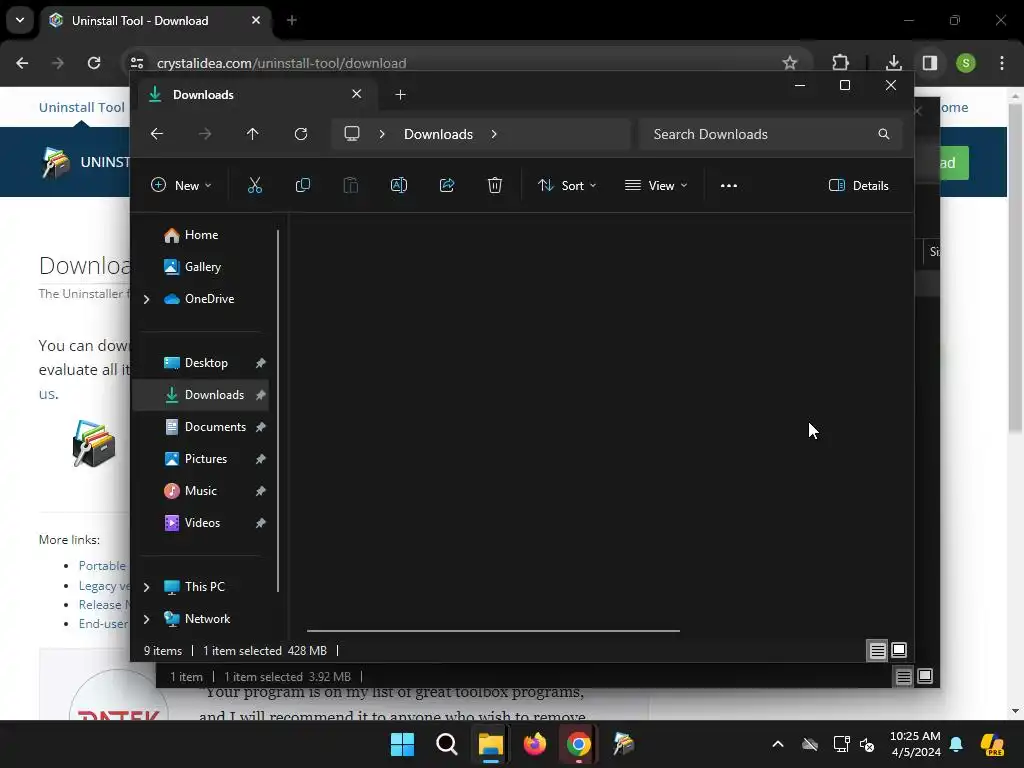Toggle the Chrome side panel icon
The height and width of the screenshot is (768, 1024).
(930, 63)
